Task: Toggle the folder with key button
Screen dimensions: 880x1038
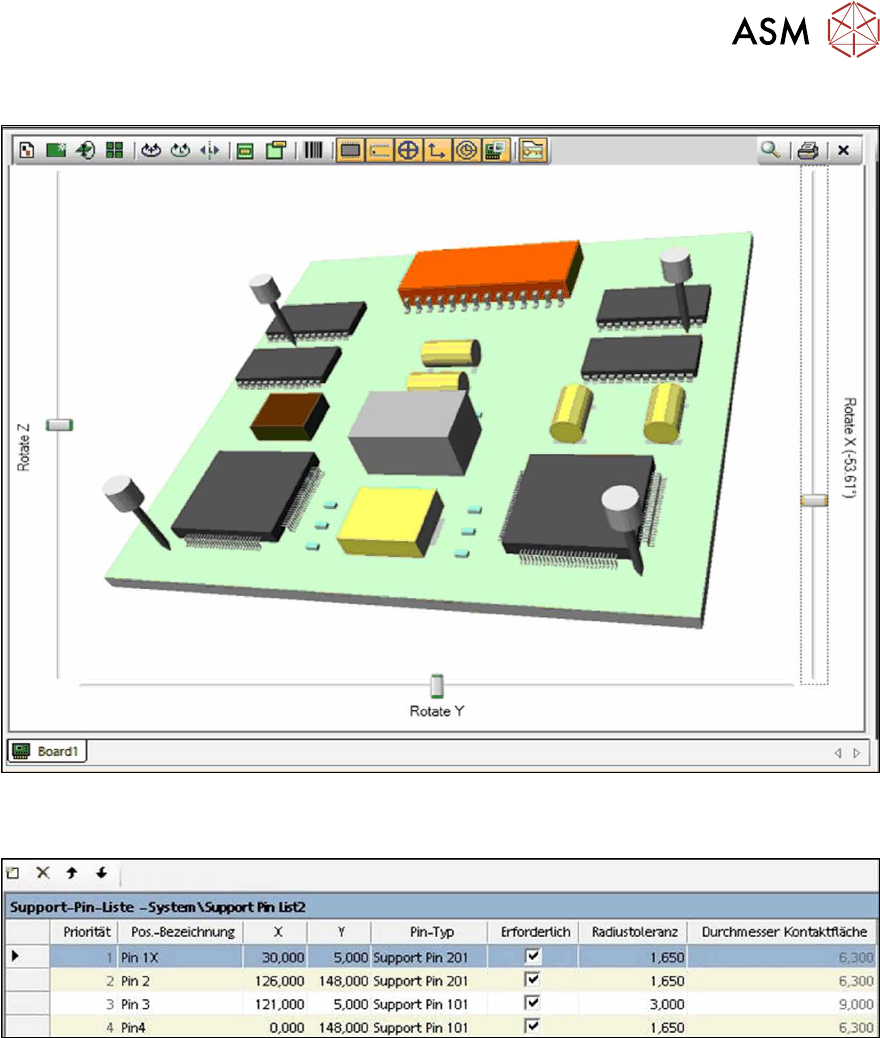Action: click(x=533, y=150)
